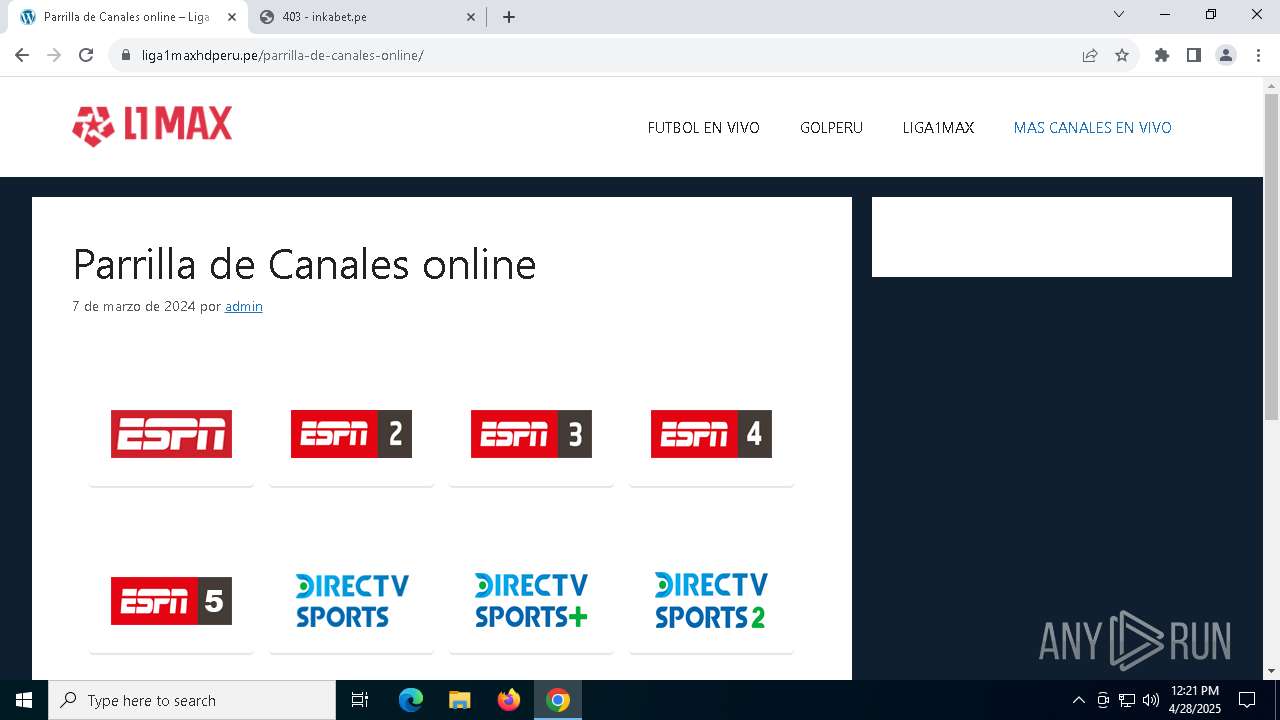
Task: Close the Parrilla de Canales online tab
Action: click(x=232, y=17)
